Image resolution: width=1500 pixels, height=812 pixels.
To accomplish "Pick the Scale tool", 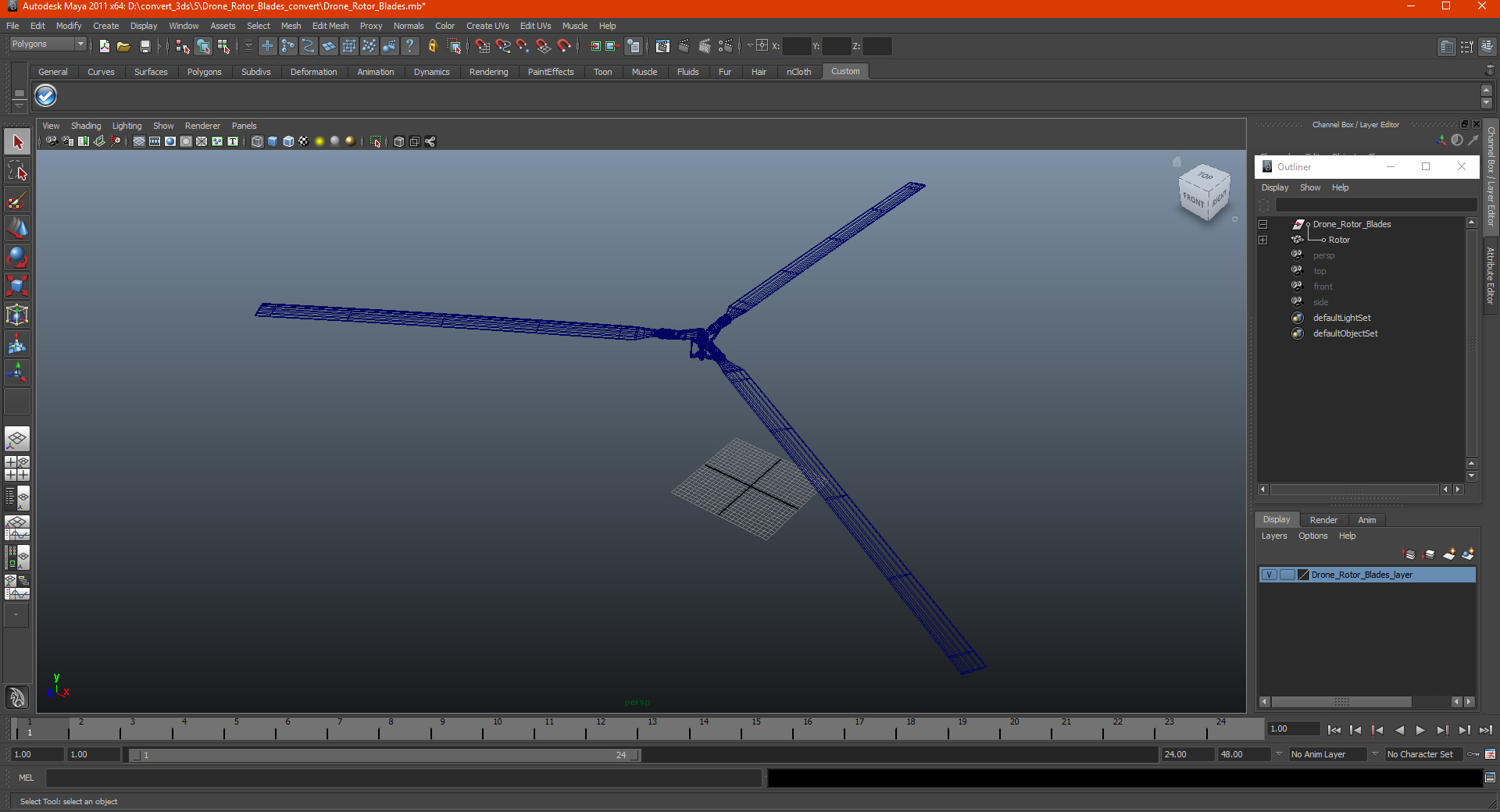I will point(17,286).
